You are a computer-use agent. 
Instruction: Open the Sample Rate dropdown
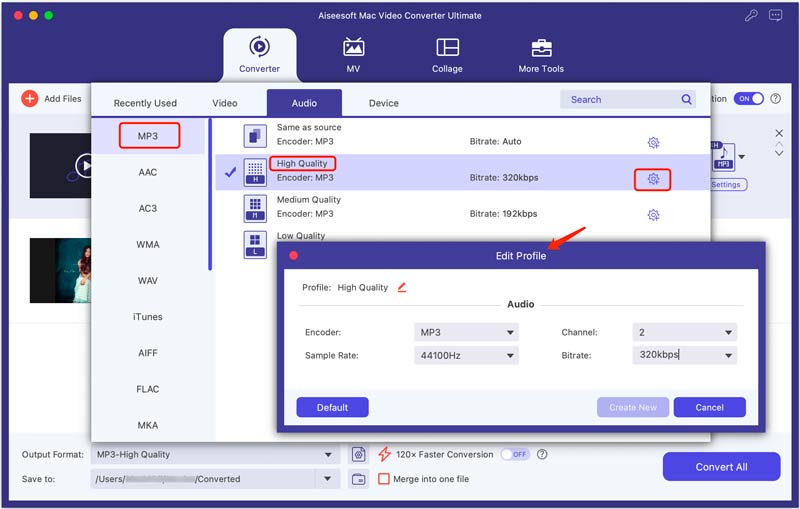click(x=465, y=355)
